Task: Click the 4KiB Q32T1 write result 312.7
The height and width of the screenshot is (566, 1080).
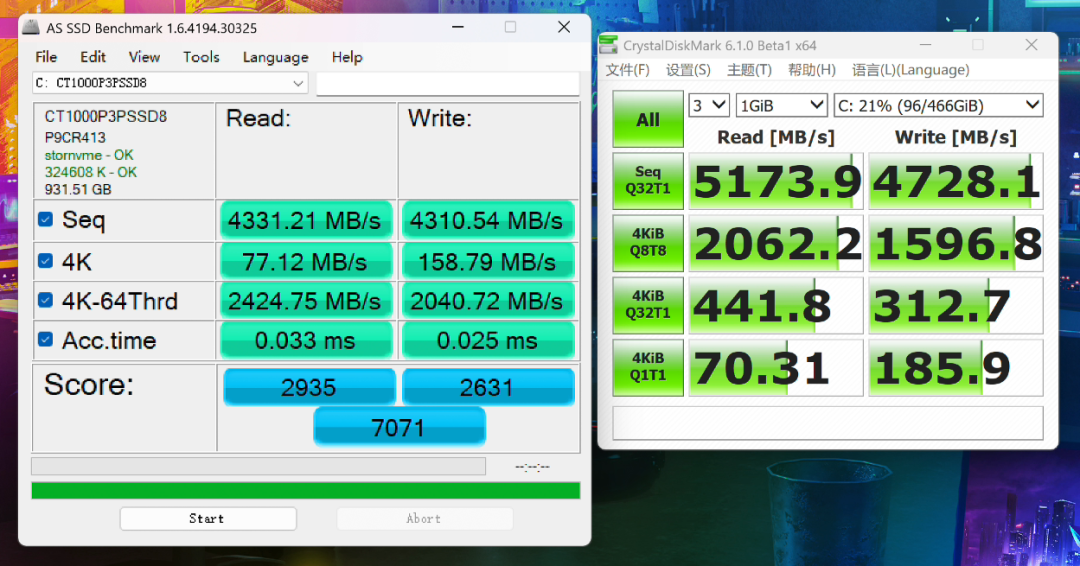Action: pos(956,305)
